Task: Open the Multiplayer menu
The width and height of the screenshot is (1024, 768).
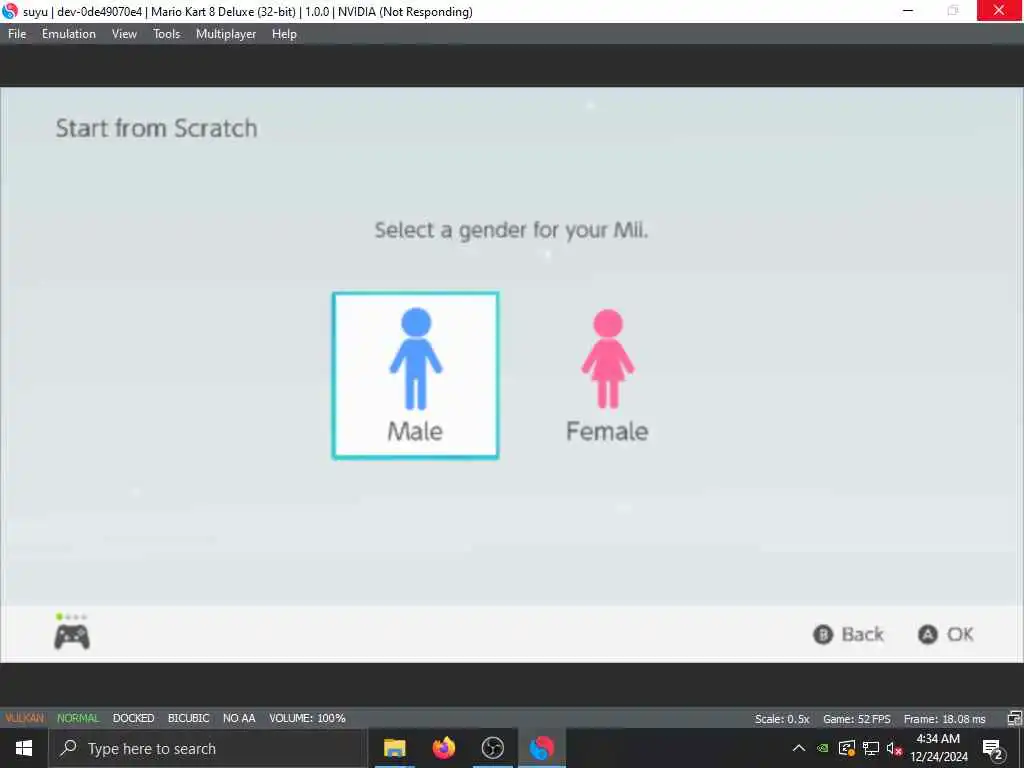Action: pos(226,34)
